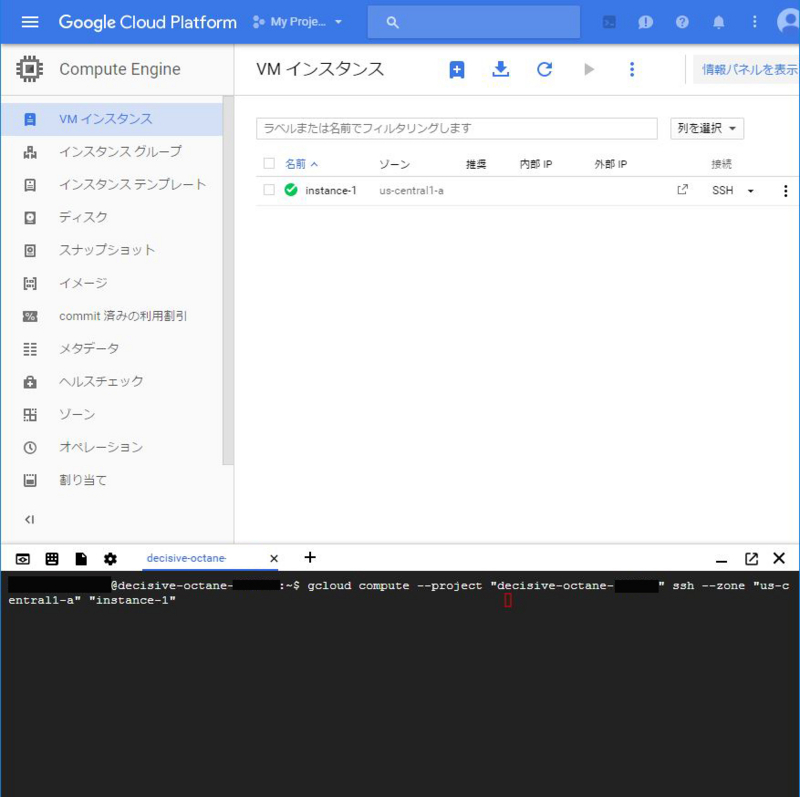Activate Cloud Shell icon in header
Image resolution: width=800 pixels, height=797 pixels.
tap(609, 22)
